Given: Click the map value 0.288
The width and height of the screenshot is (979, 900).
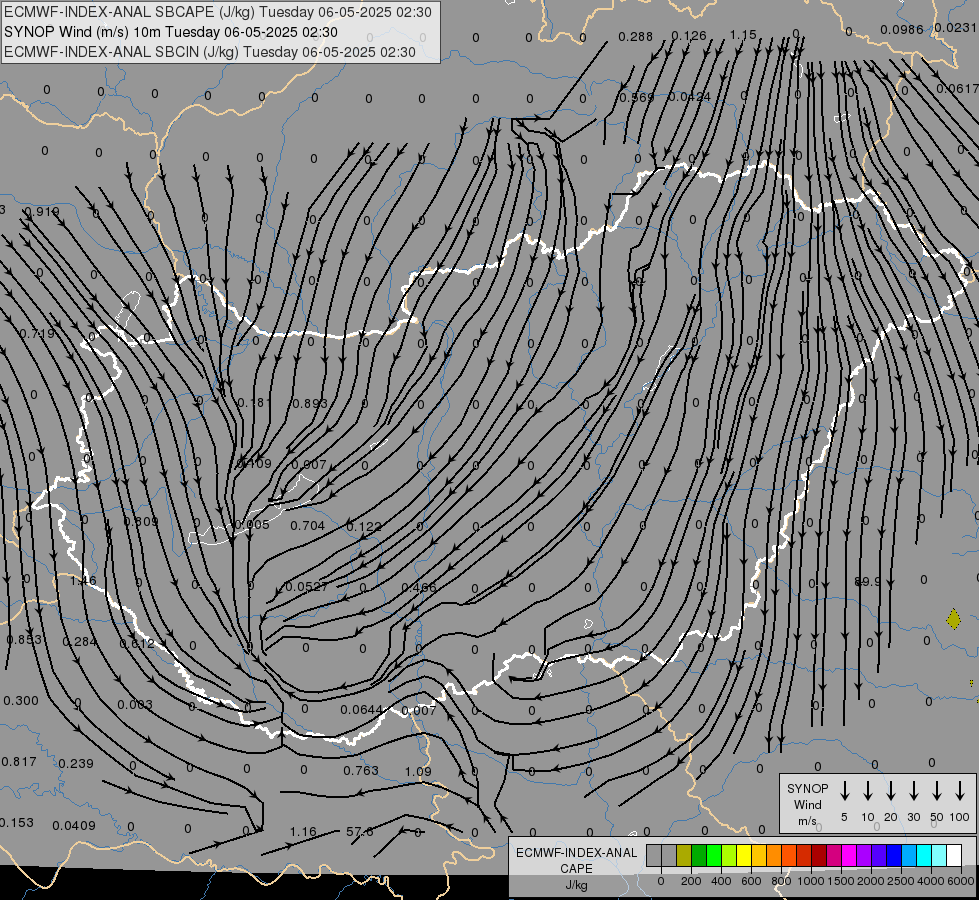Looking at the screenshot, I should click(x=635, y=37).
